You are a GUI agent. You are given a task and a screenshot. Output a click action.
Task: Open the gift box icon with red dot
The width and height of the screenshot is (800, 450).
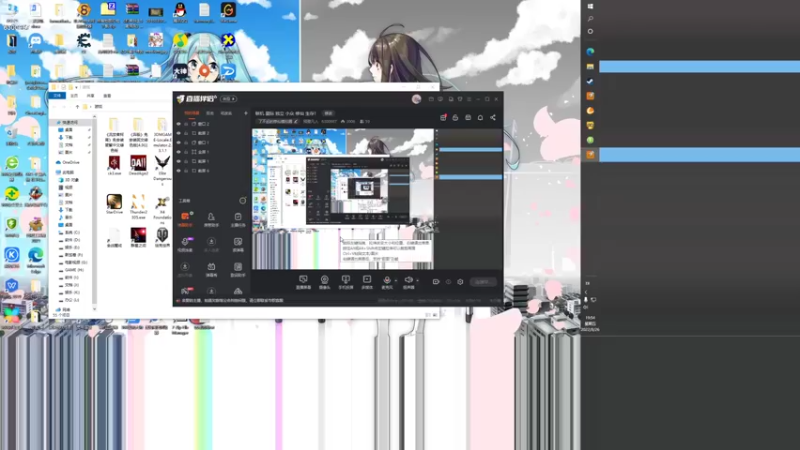(x=443, y=118)
